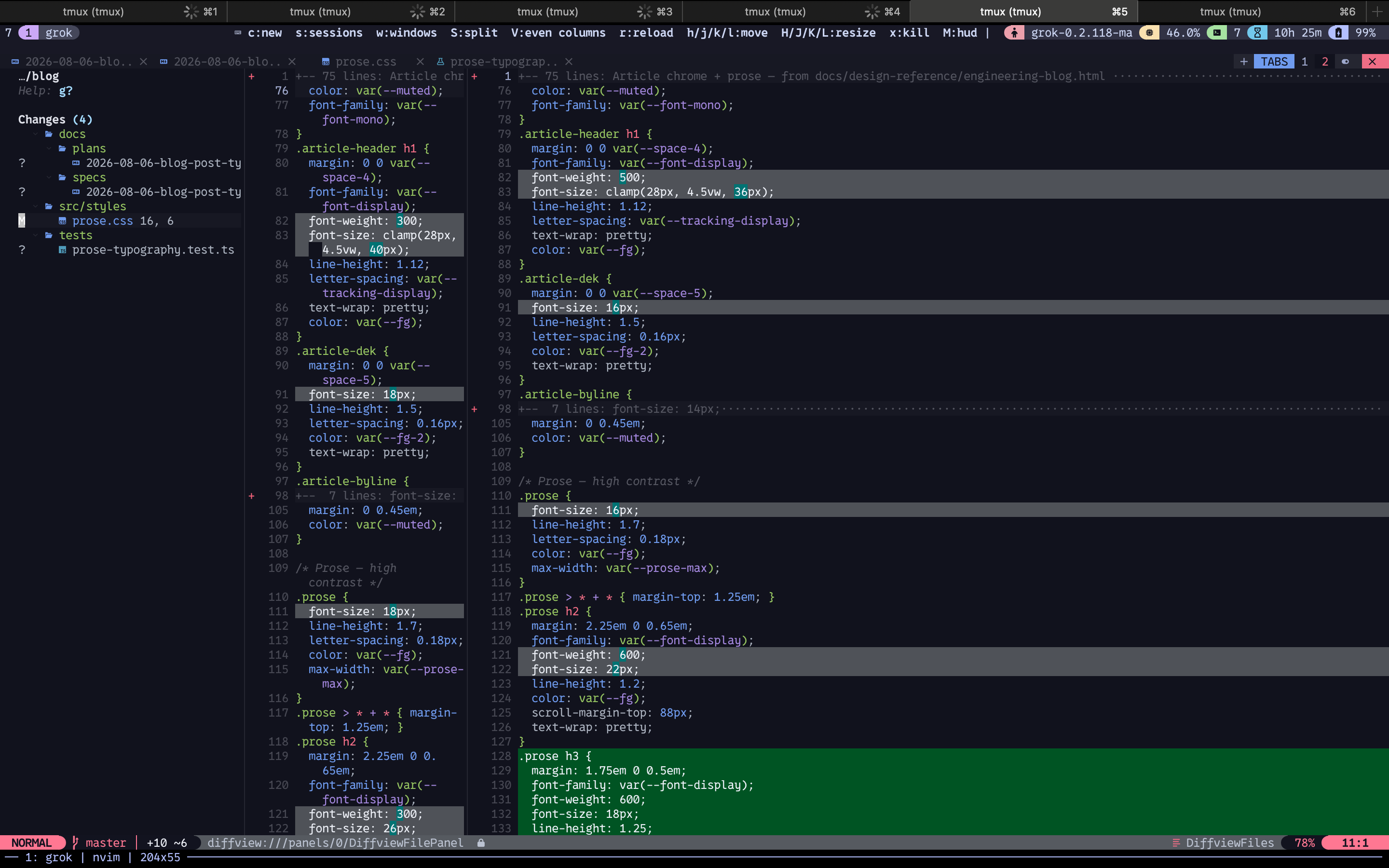Click the TypeScript icon beside prose-typography.test.ts
This screenshot has width=1389, height=868.
[63, 250]
